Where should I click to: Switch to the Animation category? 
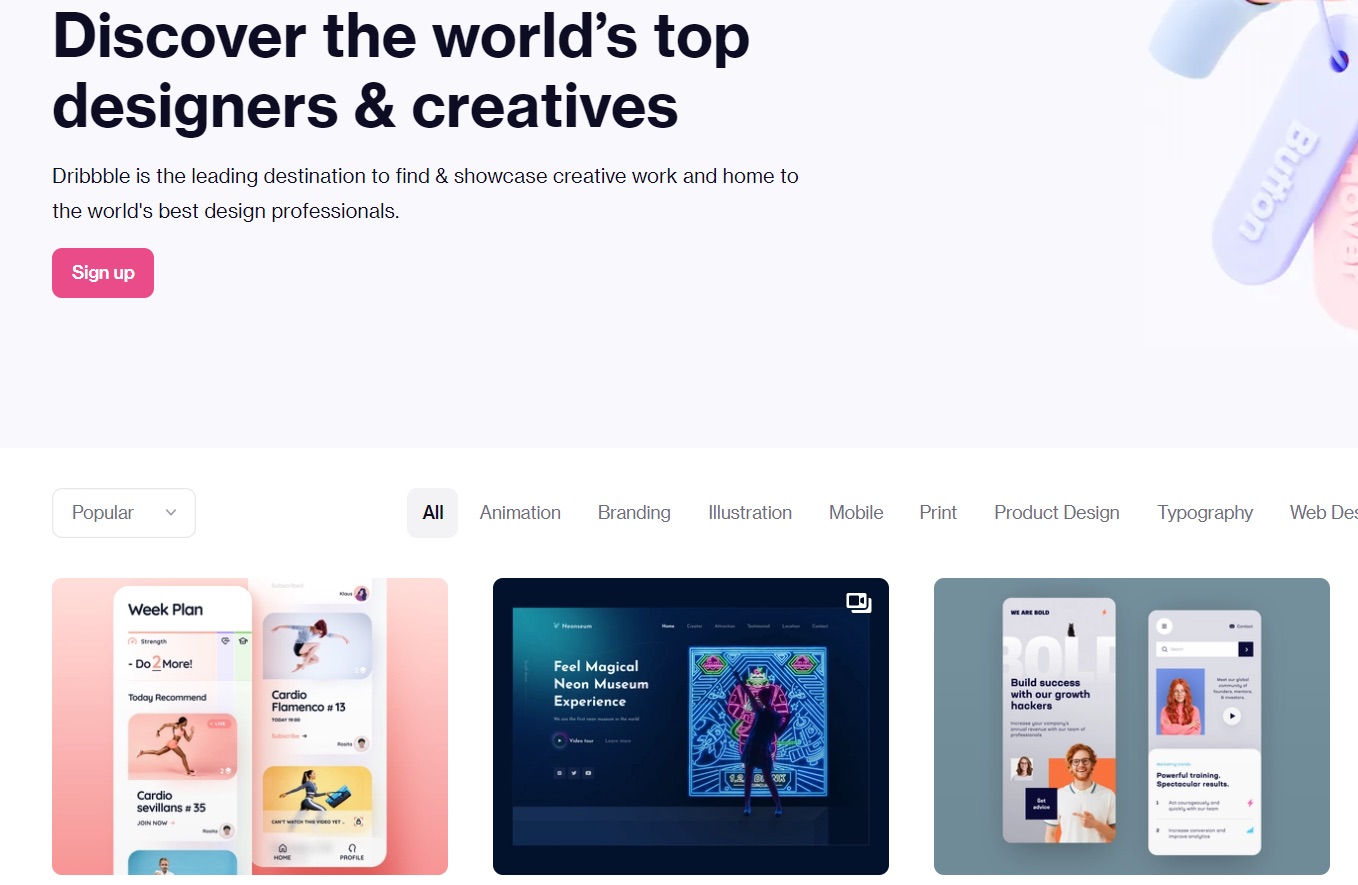(x=520, y=513)
